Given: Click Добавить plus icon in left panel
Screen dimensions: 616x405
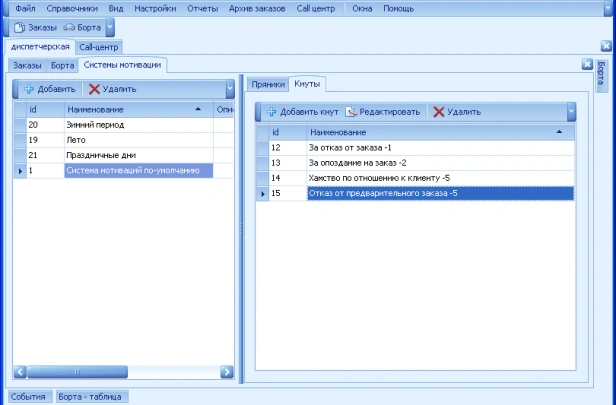Looking at the screenshot, I should (29, 89).
